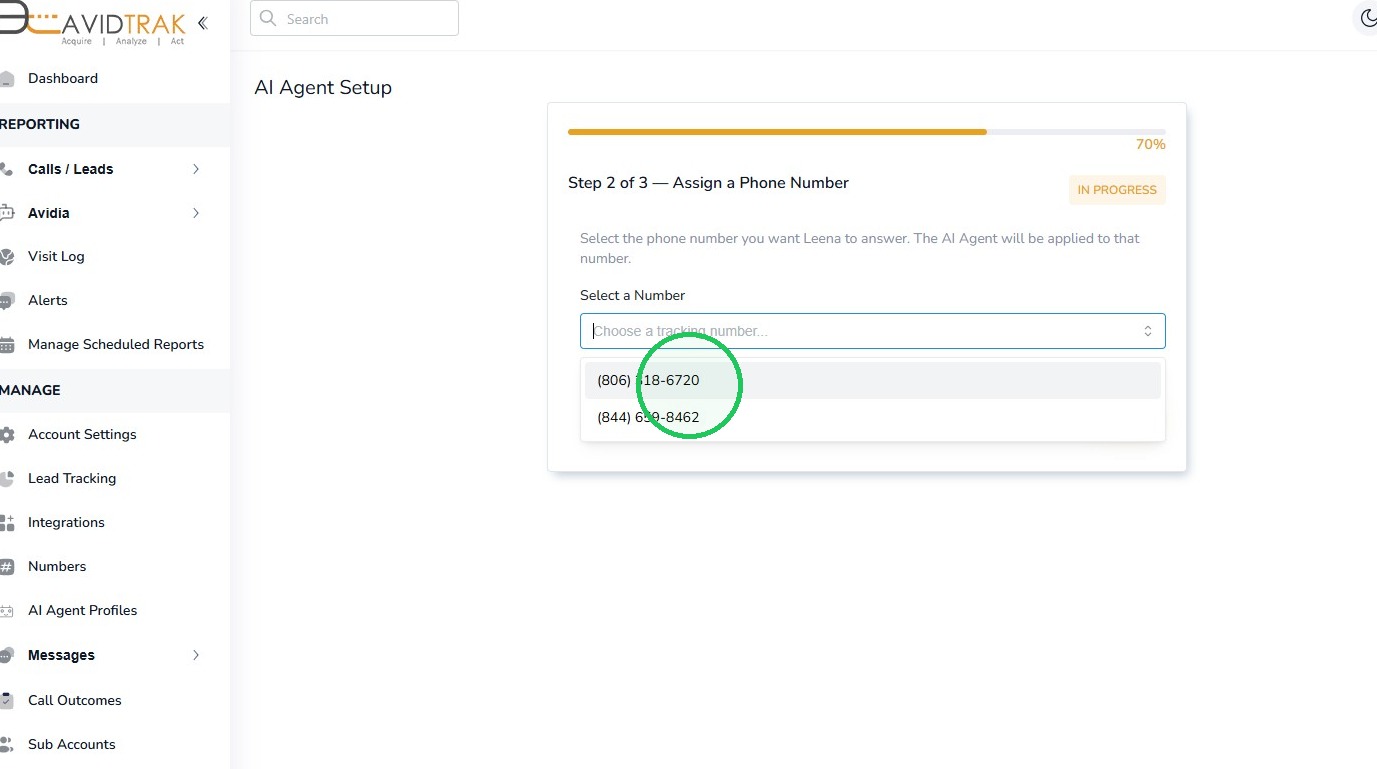
Task: Open AI Agent Profiles page
Action: click(x=83, y=610)
